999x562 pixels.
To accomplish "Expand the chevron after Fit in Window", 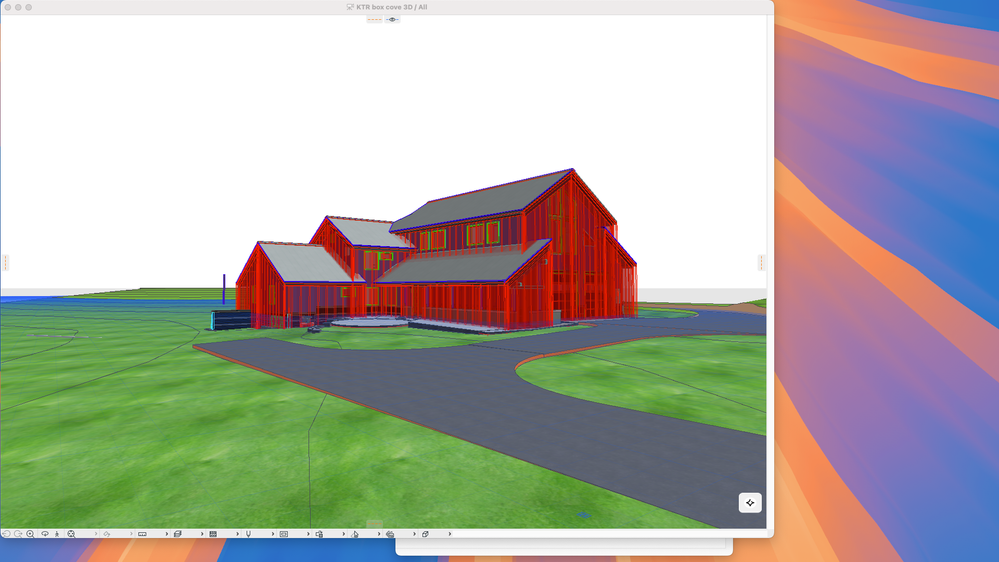I will [96, 534].
